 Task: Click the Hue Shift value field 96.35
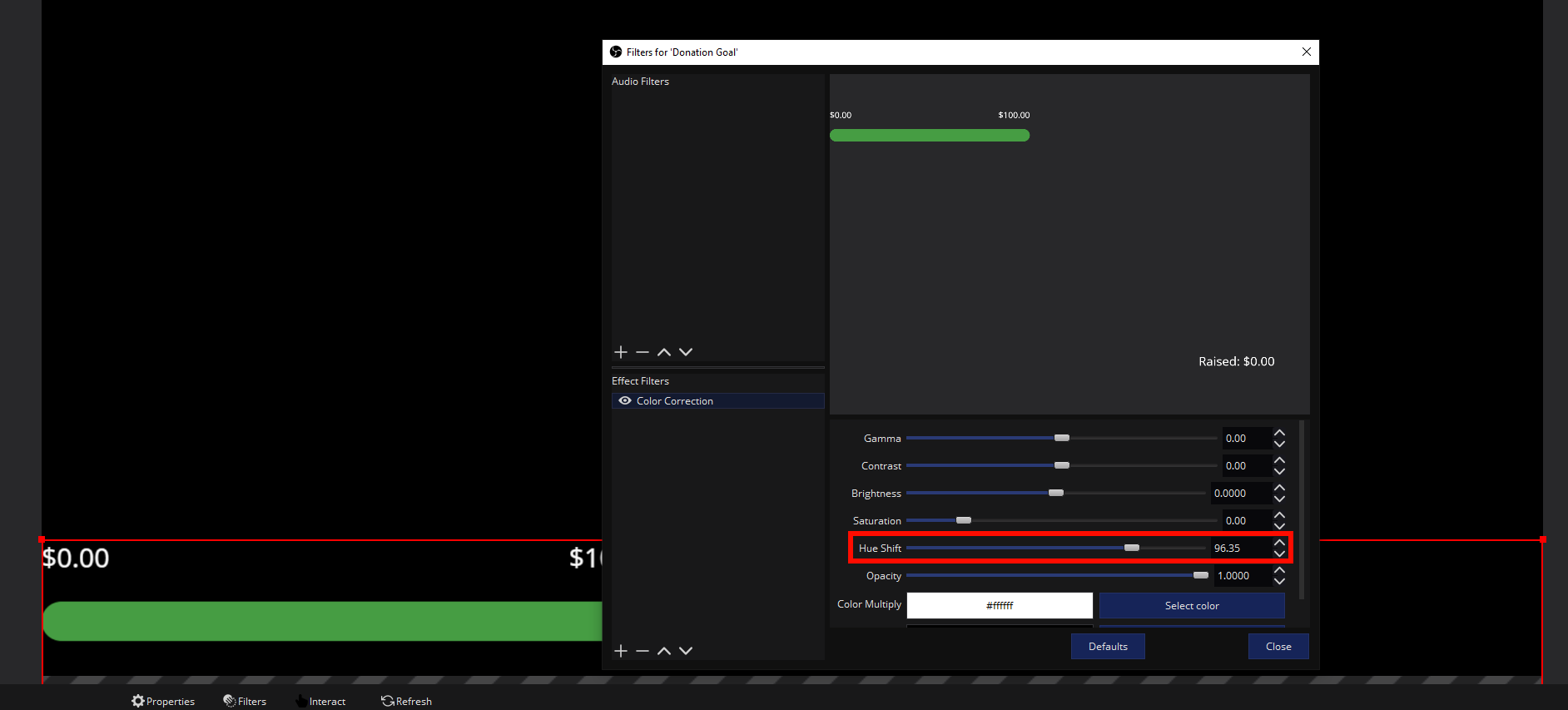[x=1241, y=548]
